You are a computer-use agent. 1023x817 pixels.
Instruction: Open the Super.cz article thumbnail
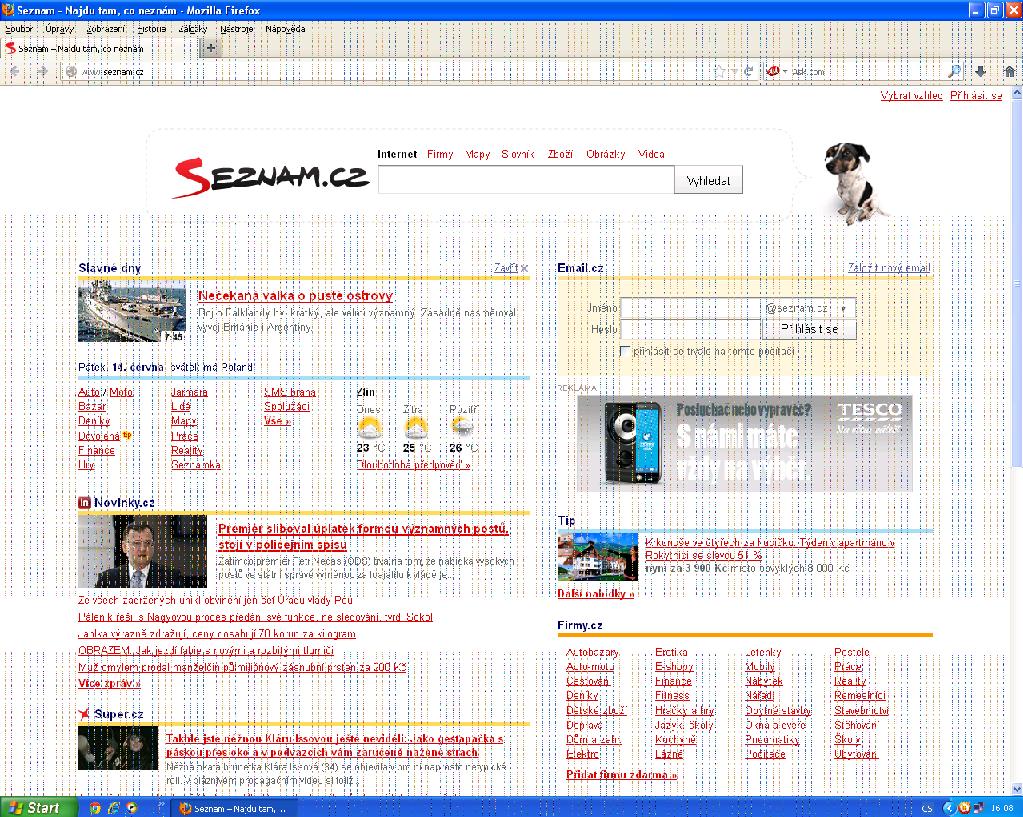[x=118, y=748]
